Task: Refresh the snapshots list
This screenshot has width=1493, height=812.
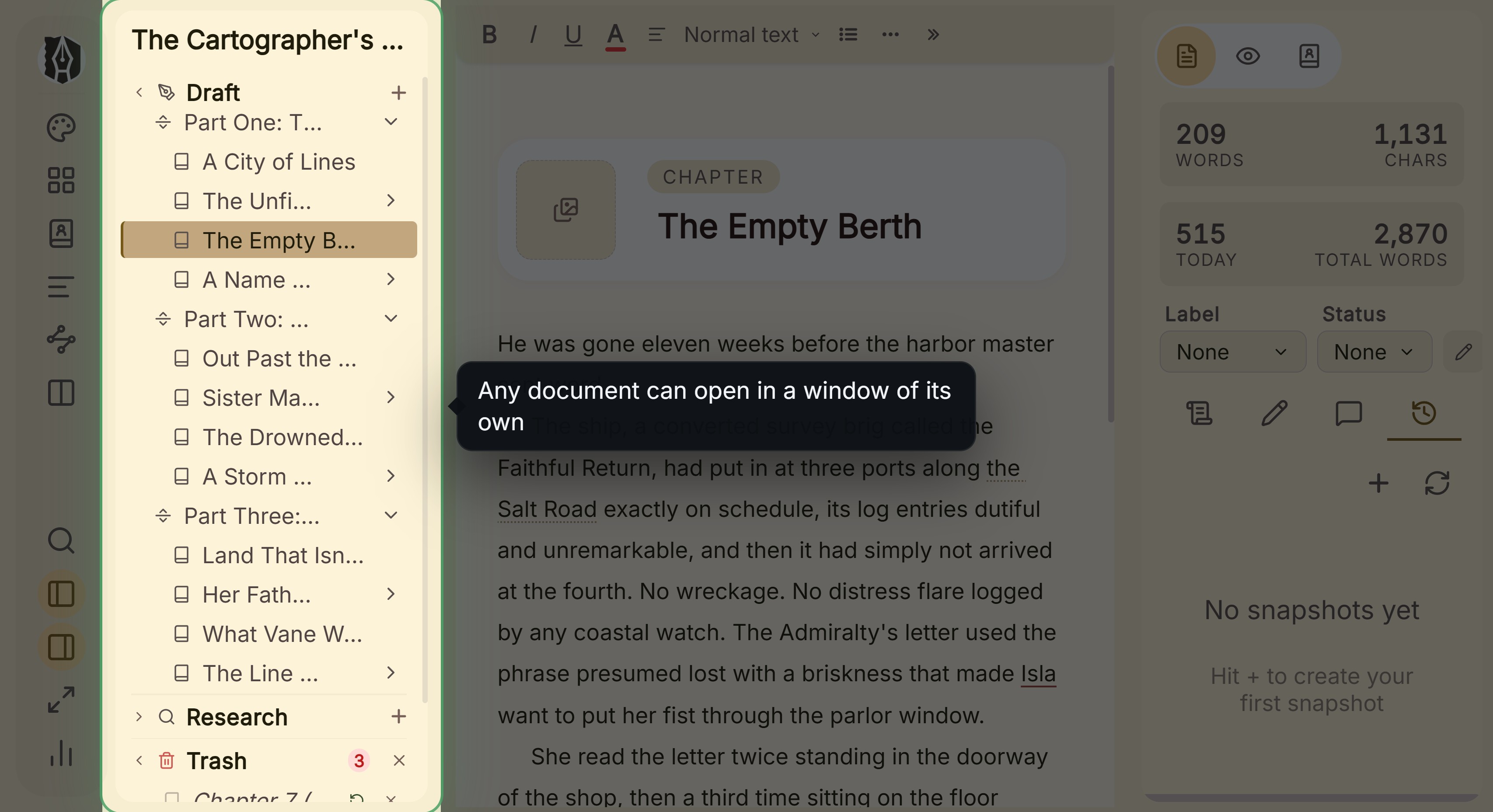Action: point(1437,483)
